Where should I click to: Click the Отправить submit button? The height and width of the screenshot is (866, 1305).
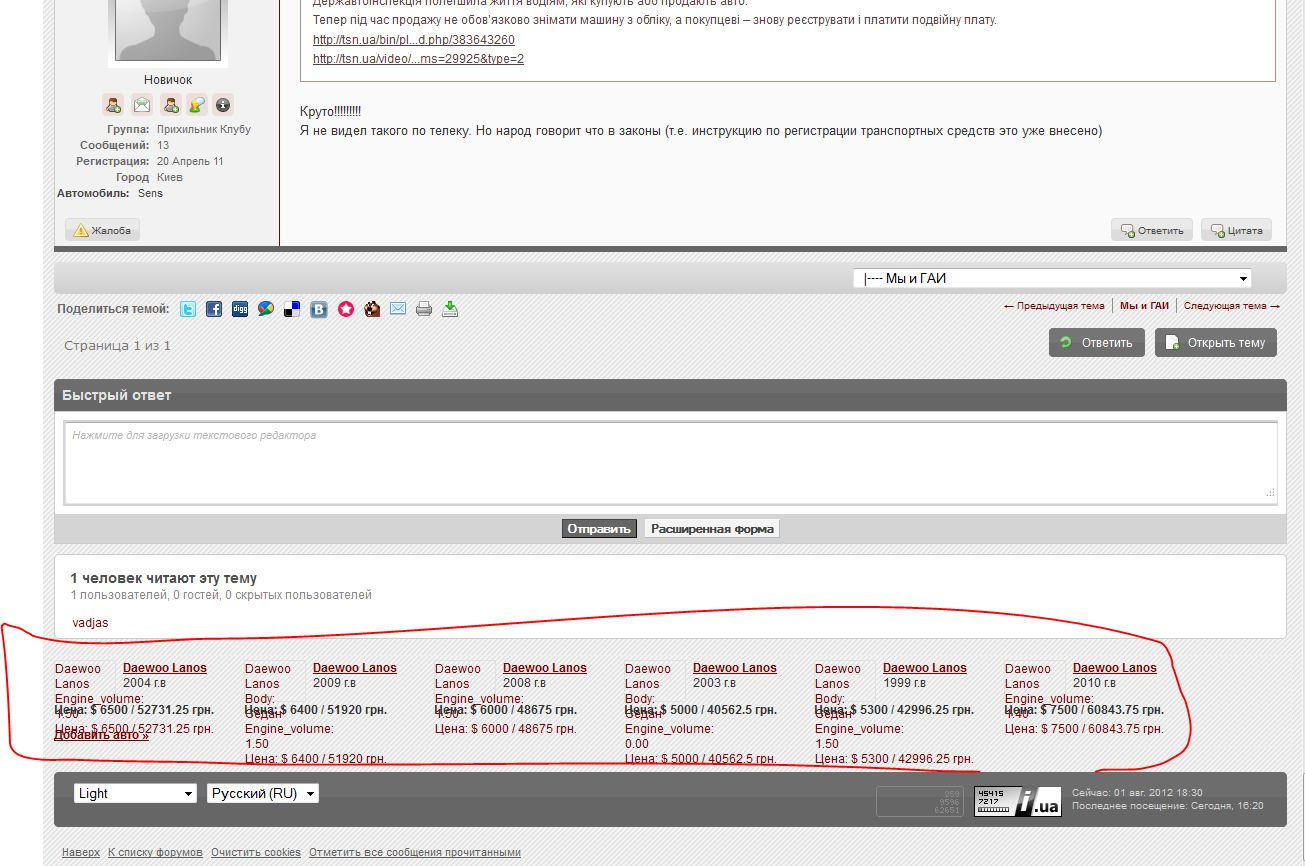598,529
